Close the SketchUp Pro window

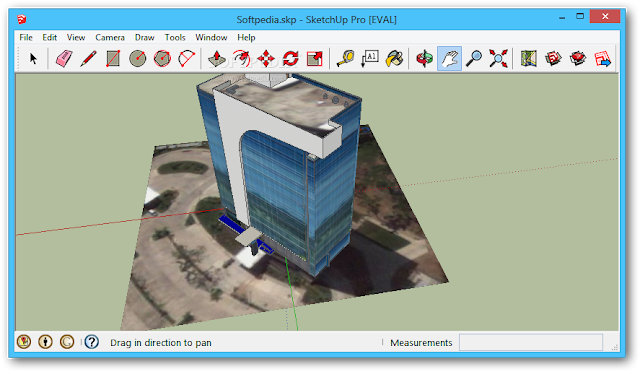coord(605,16)
